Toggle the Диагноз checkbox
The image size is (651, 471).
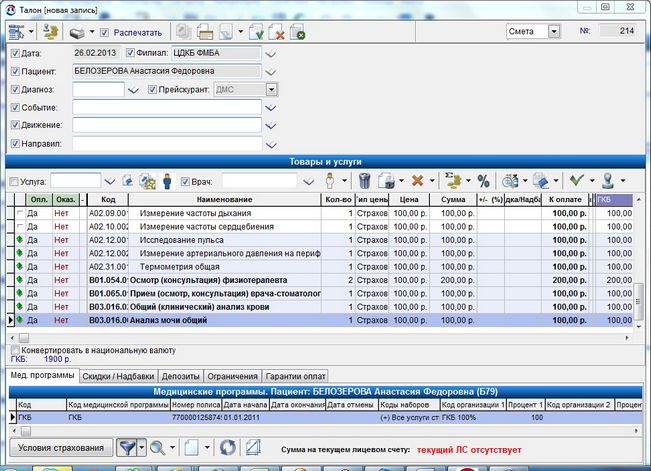(15, 89)
